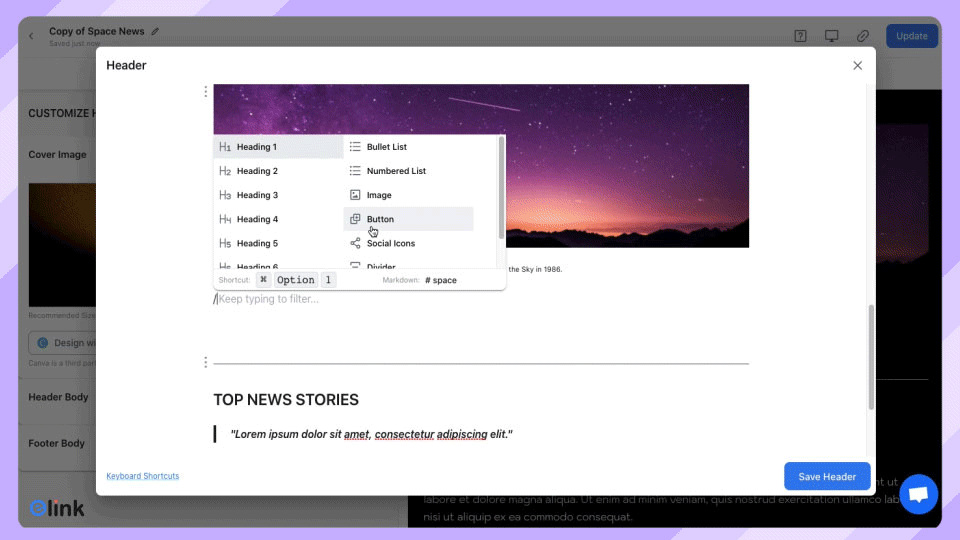Click the H3 heading icon
The image size is (960, 540).
tap(225, 195)
